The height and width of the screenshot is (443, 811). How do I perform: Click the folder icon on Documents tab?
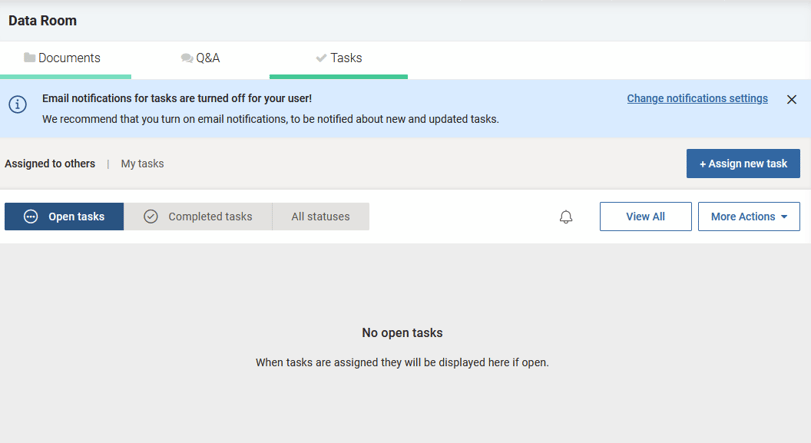pyautogui.click(x=29, y=58)
